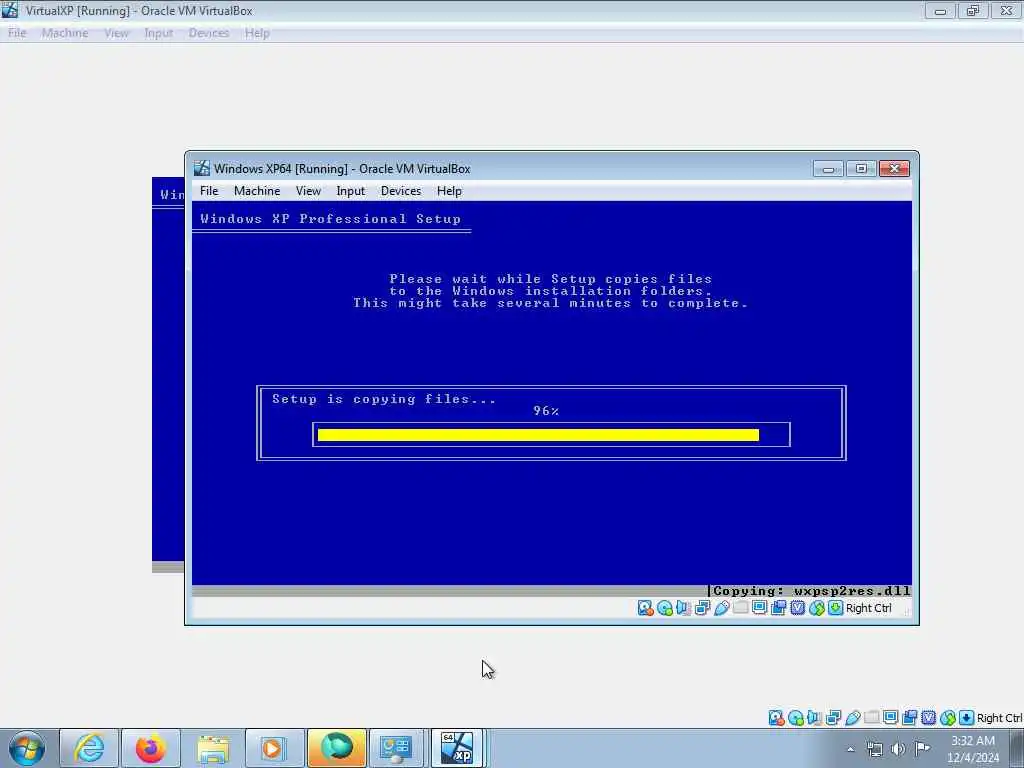Viewport: 1024px width, 768px height.
Task: Open Devices menu in Windows XP64 window
Action: (401, 191)
